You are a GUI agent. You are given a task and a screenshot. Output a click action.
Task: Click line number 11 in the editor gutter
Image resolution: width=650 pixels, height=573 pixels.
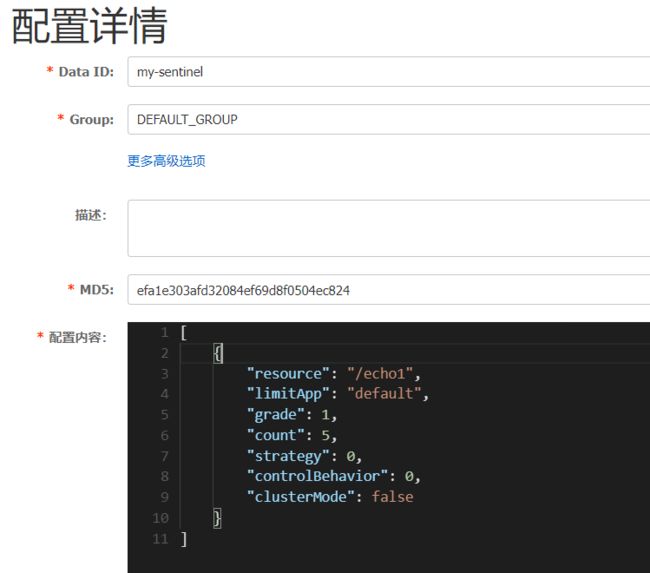(160, 539)
